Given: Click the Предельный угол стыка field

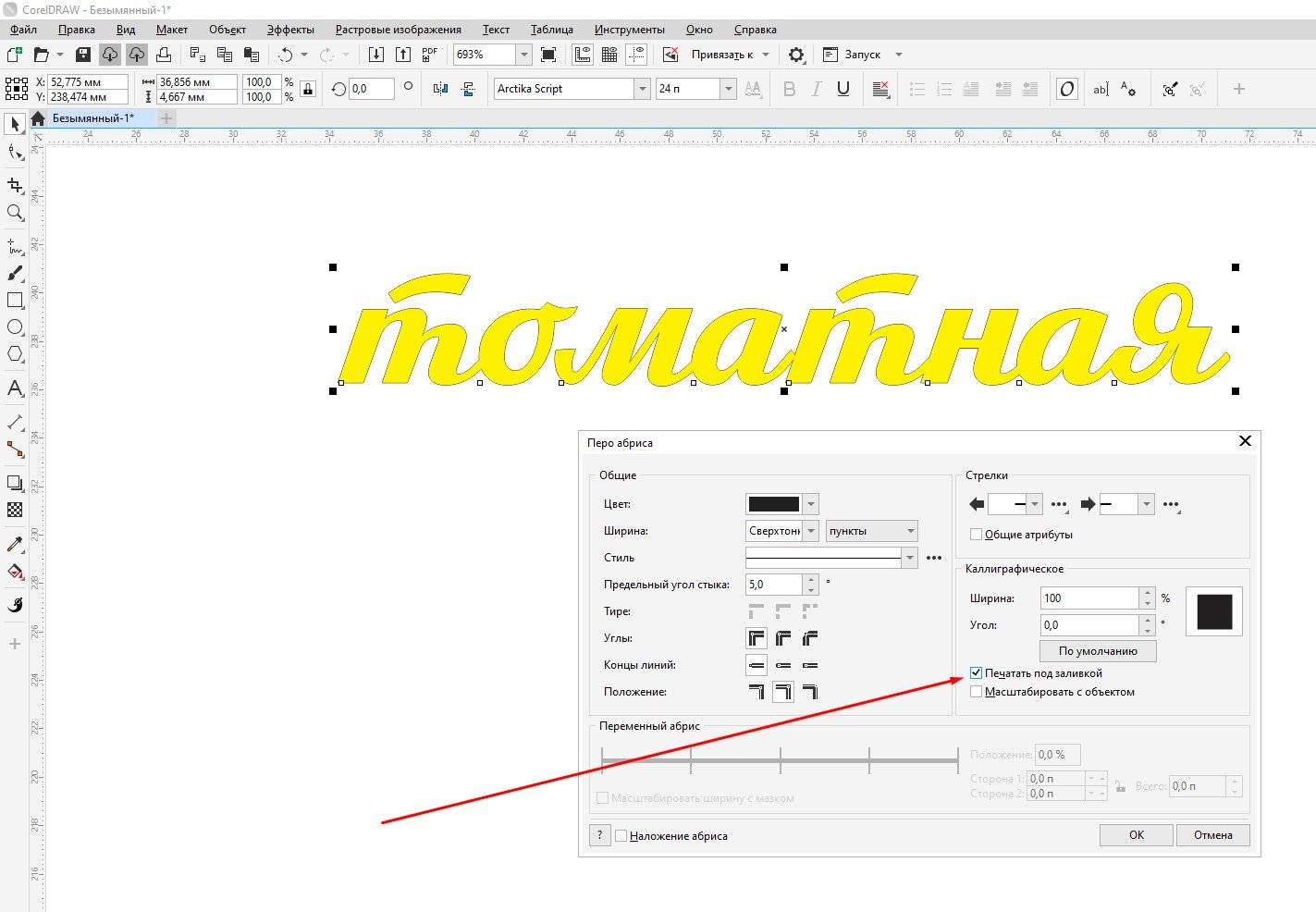Looking at the screenshot, I should pyautogui.click(x=774, y=585).
